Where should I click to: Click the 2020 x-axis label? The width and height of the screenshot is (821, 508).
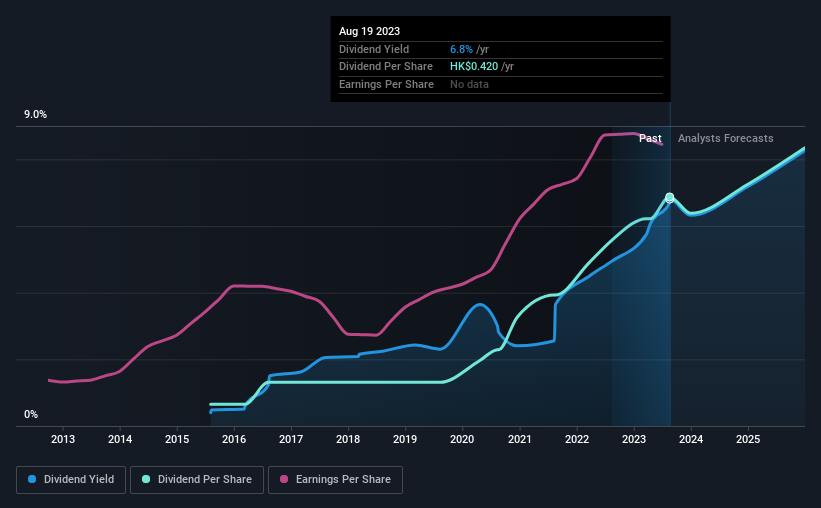pos(462,439)
